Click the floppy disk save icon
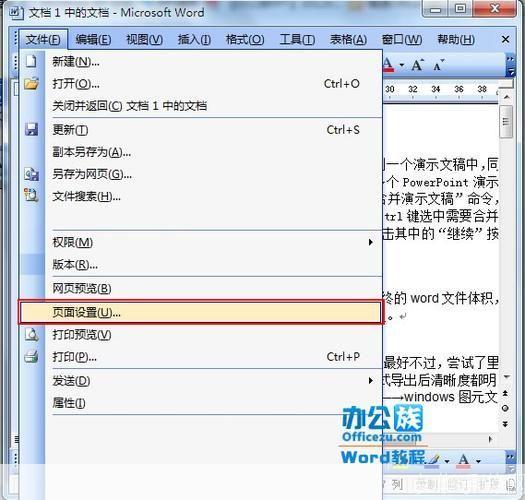This screenshot has height=500, width=525. click(31, 130)
